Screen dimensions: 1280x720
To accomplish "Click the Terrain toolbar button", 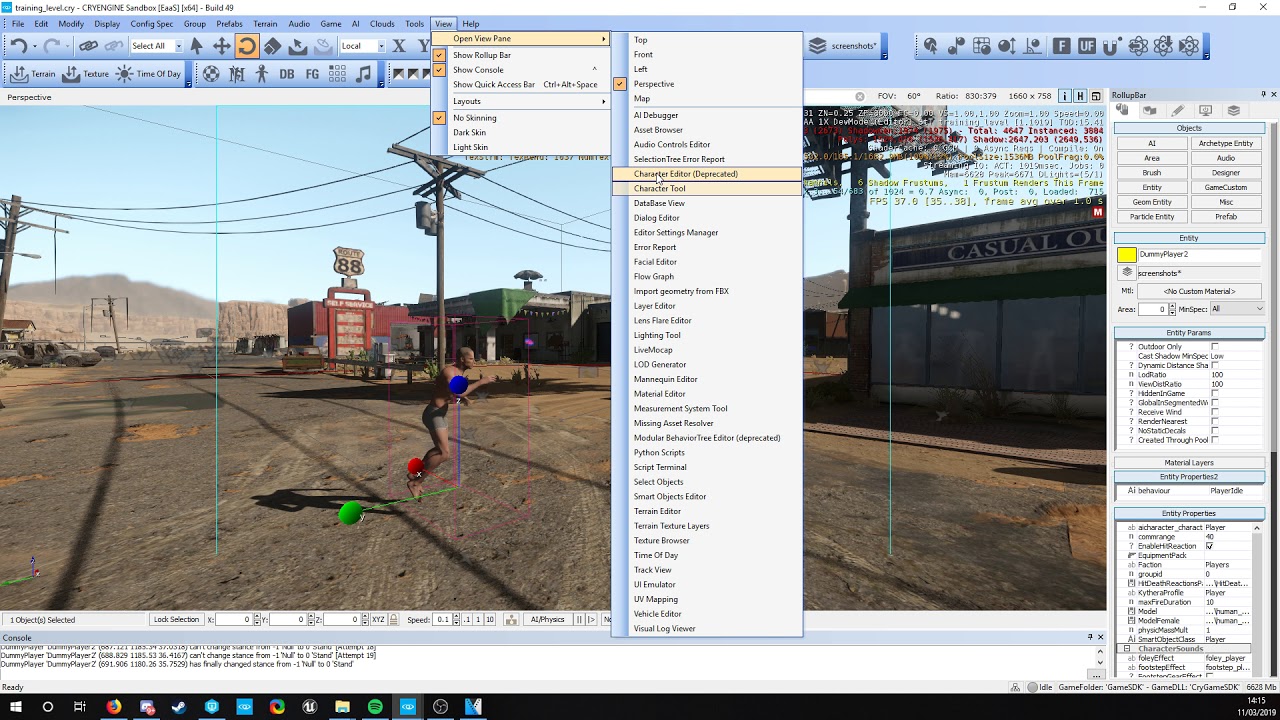I will click(32, 74).
